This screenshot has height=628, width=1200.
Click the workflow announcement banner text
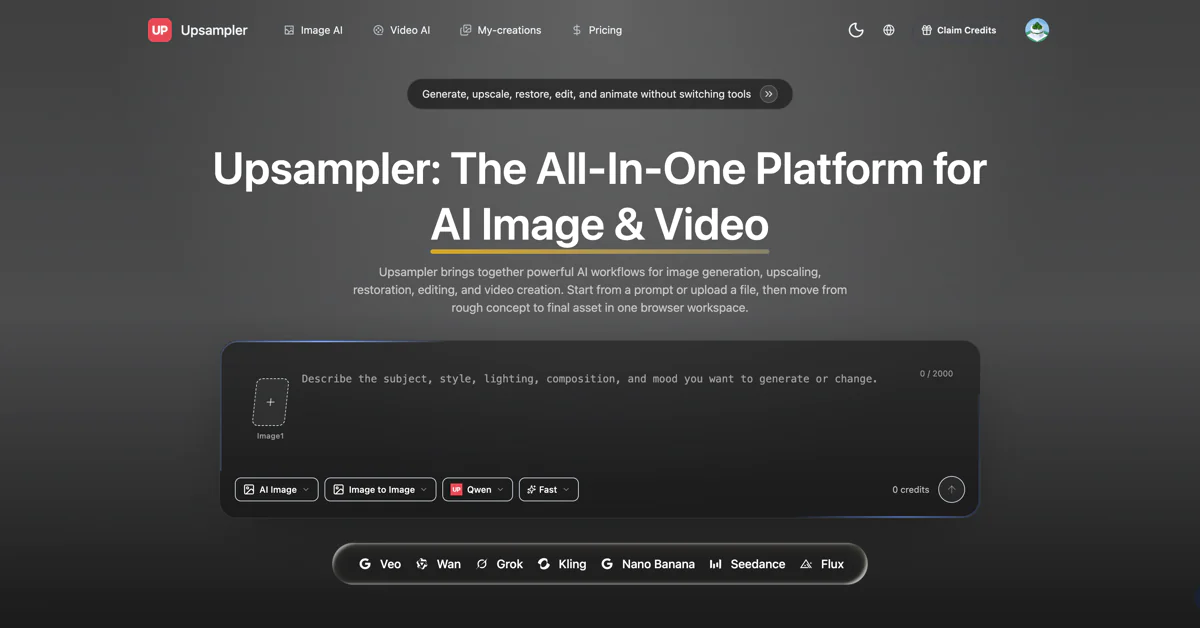click(x=586, y=94)
